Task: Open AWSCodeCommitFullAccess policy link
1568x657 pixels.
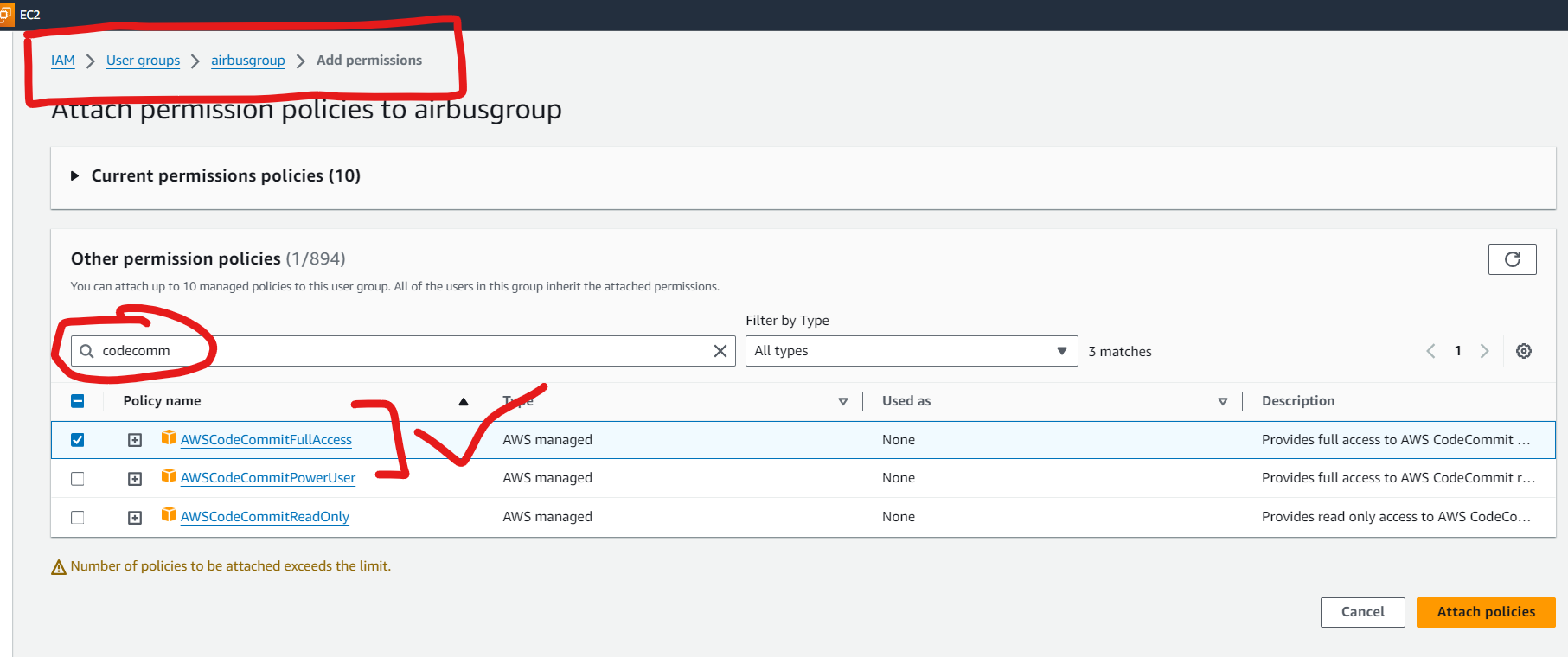Action: tap(266, 440)
